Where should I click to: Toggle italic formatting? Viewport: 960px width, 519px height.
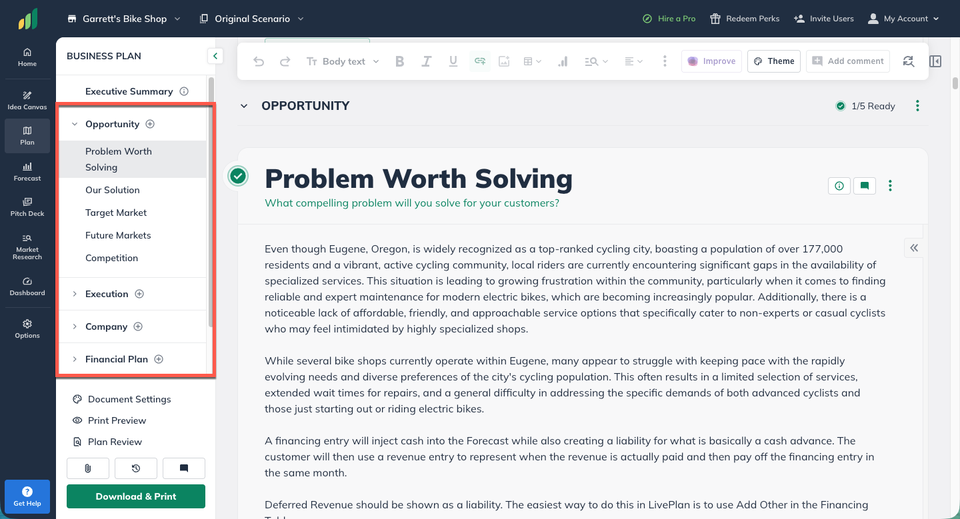pos(426,61)
